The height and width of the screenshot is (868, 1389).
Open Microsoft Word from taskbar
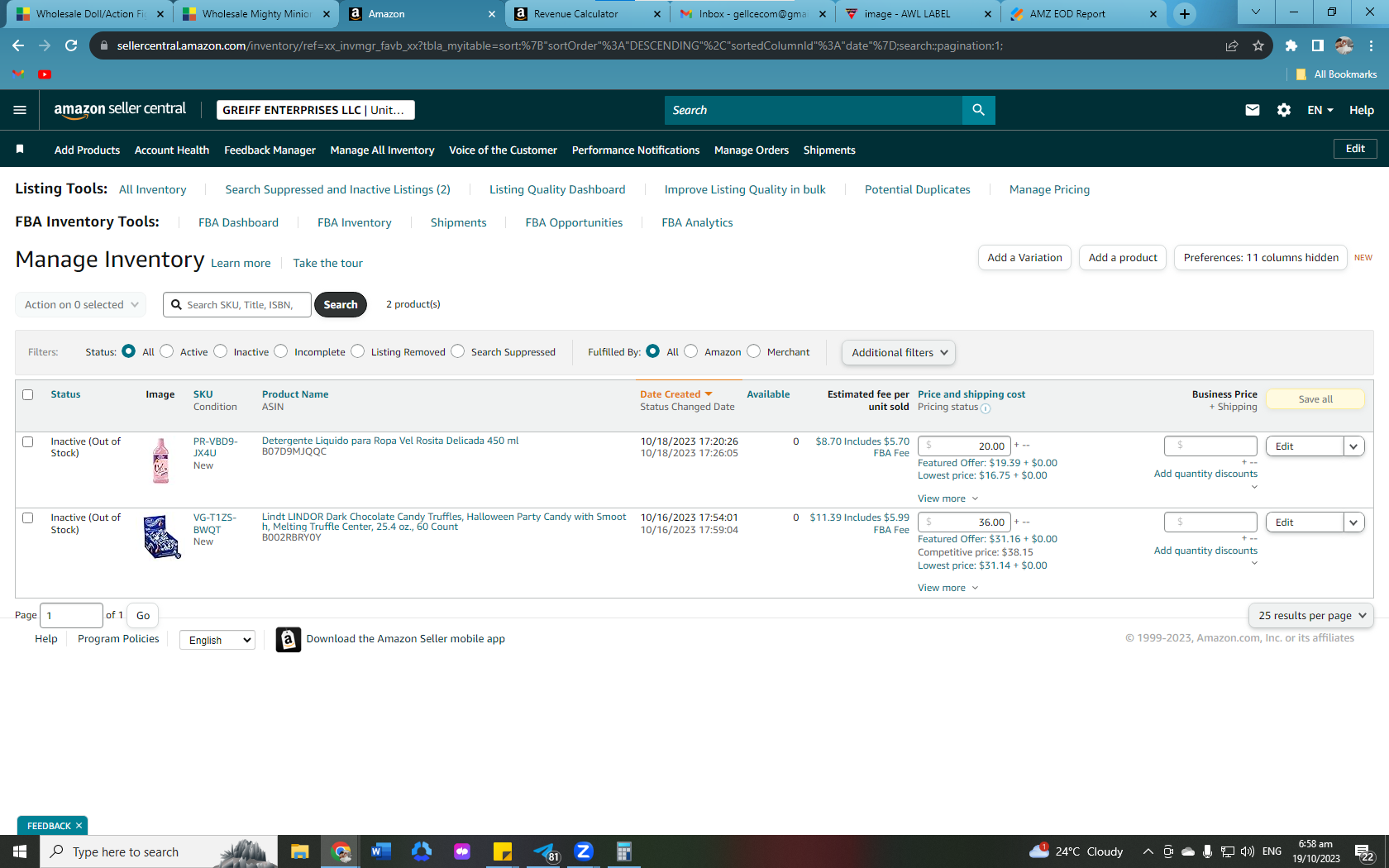click(x=380, y=851)
